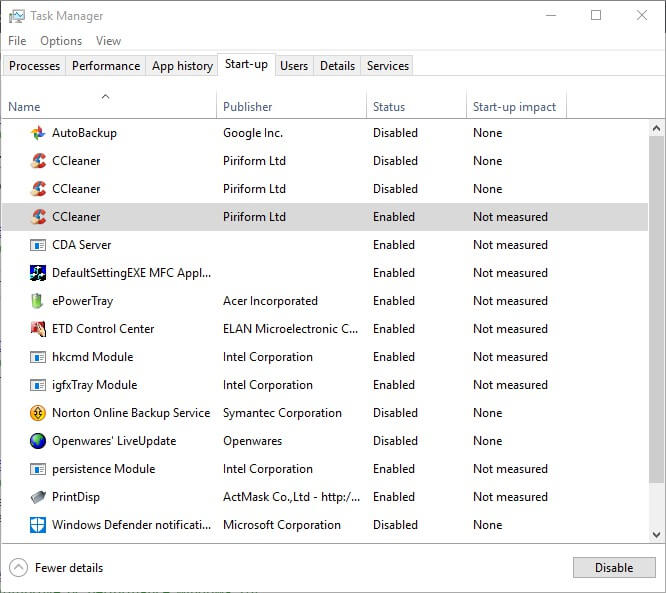Click PrintDisp's Enabled status cell
666x593 pixels.
pos(394,497)
